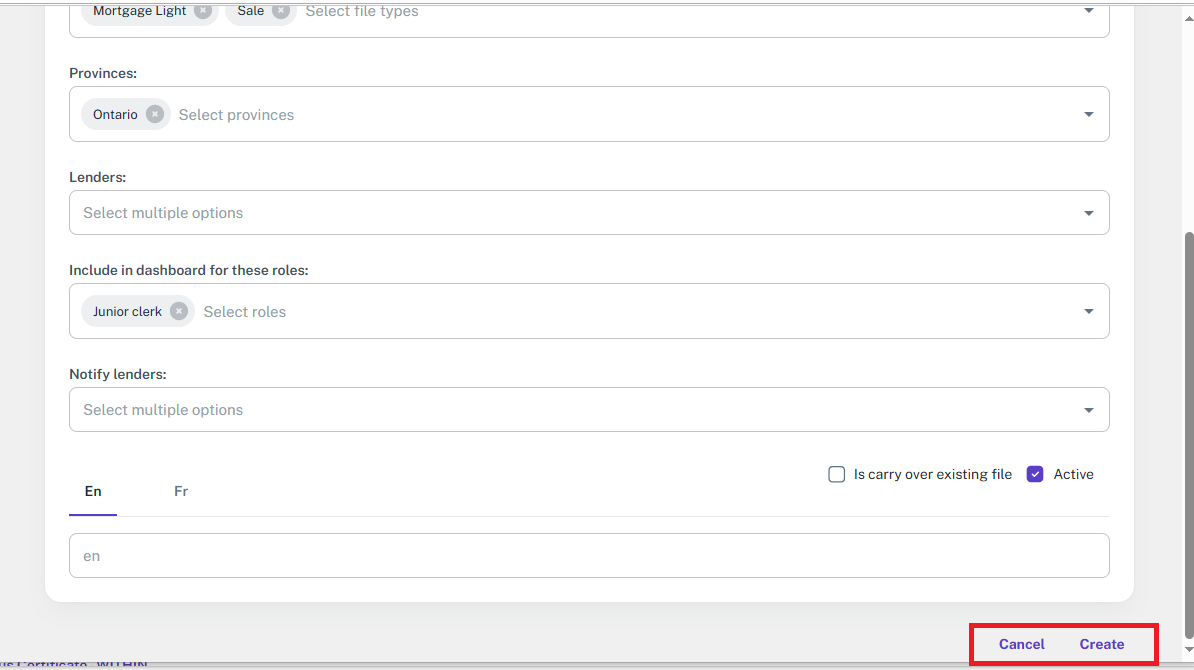Click the Cancel button
The height and width of the screenshot is (670, 1194).
pos(1021,644)
